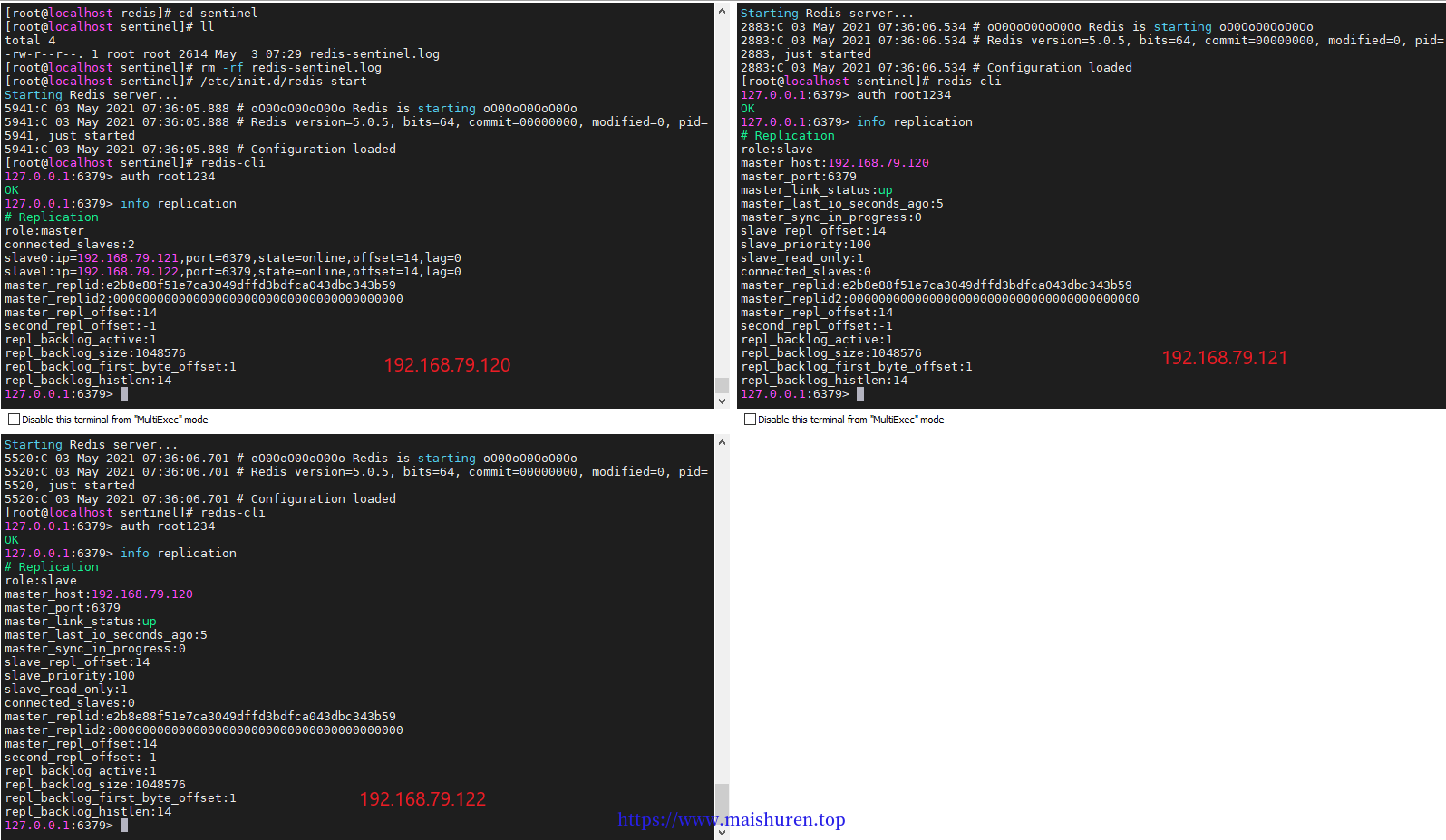Click 'master_link_status:up' in bottom-left terminal
This screenshot has width=1446, height=840.
pos(81,622)
